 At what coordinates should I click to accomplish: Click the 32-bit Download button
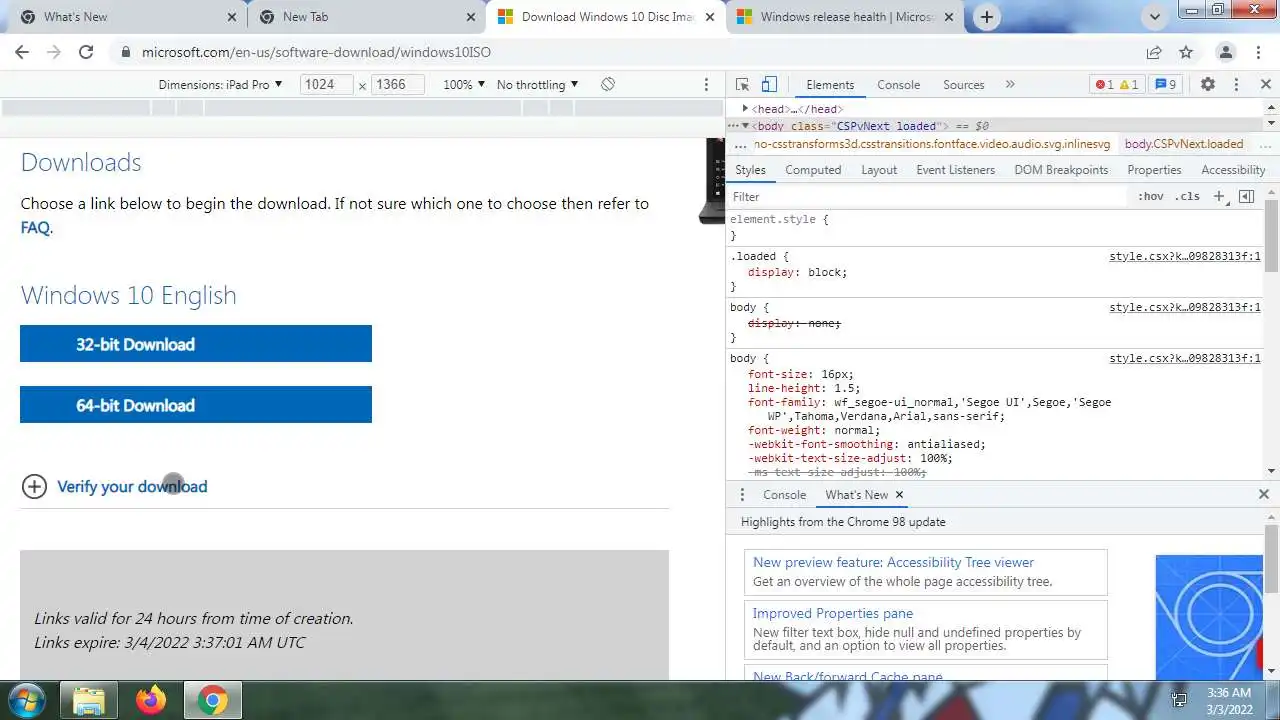[x=196, y=344]
